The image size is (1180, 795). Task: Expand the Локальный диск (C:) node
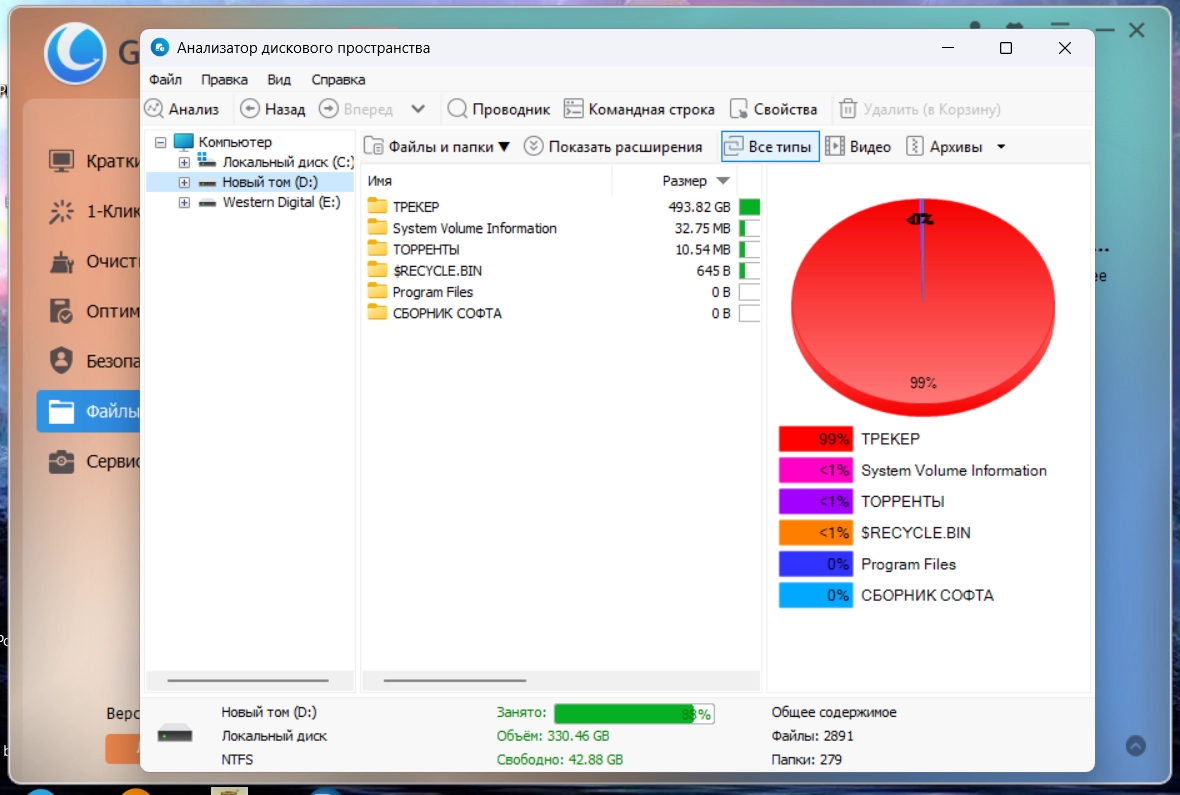(x=184, y=162)
